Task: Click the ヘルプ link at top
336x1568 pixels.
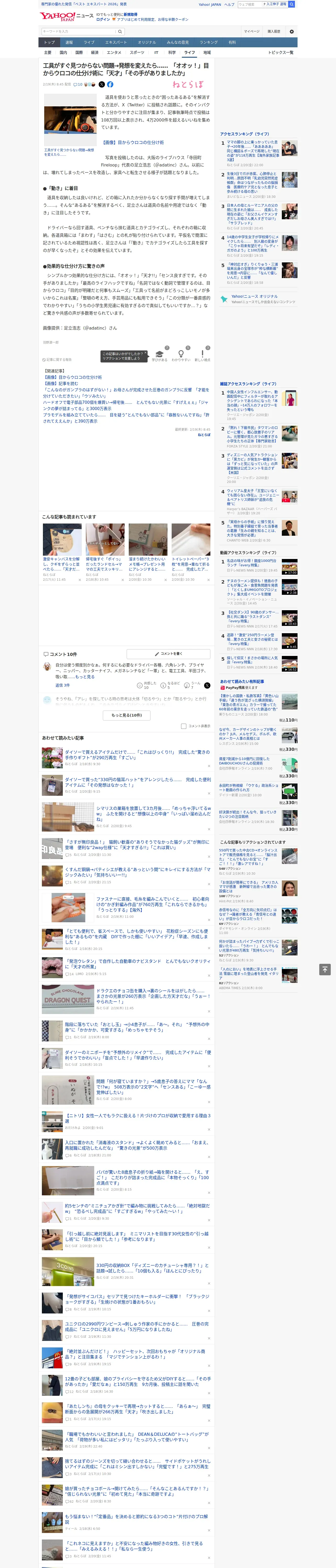Action: pos(229,4)
